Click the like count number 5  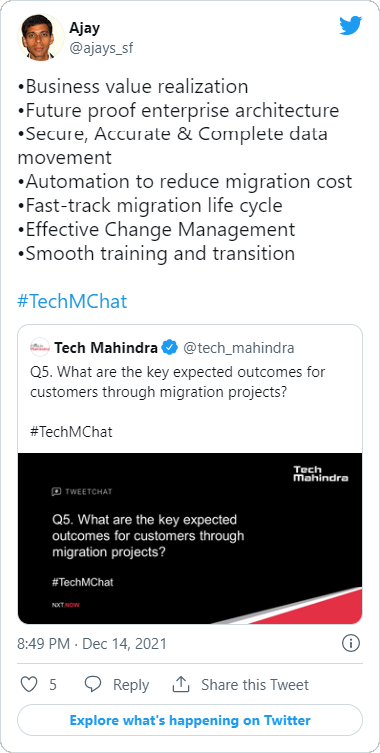pyautogui.click(x=53, y=685)
